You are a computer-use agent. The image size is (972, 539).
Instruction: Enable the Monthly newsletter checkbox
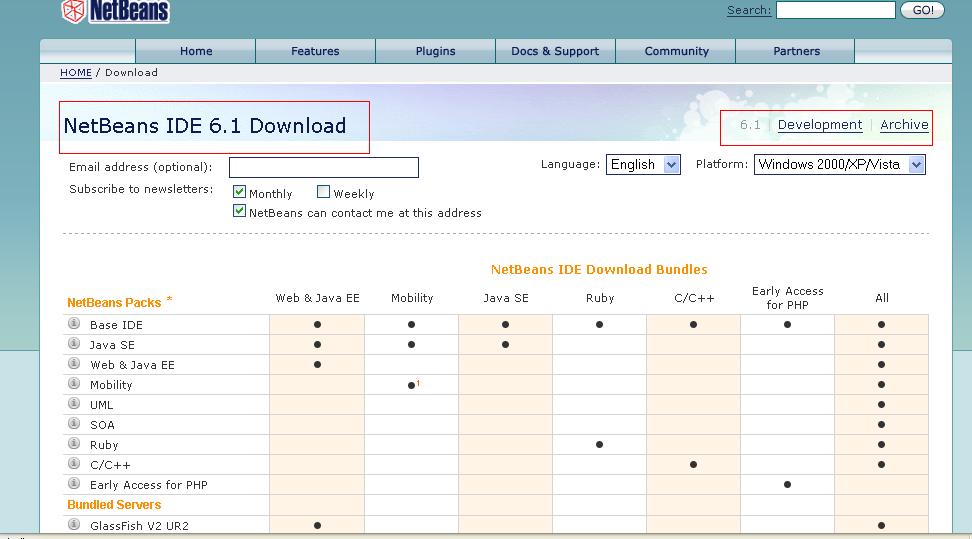[x=239, y=192]
